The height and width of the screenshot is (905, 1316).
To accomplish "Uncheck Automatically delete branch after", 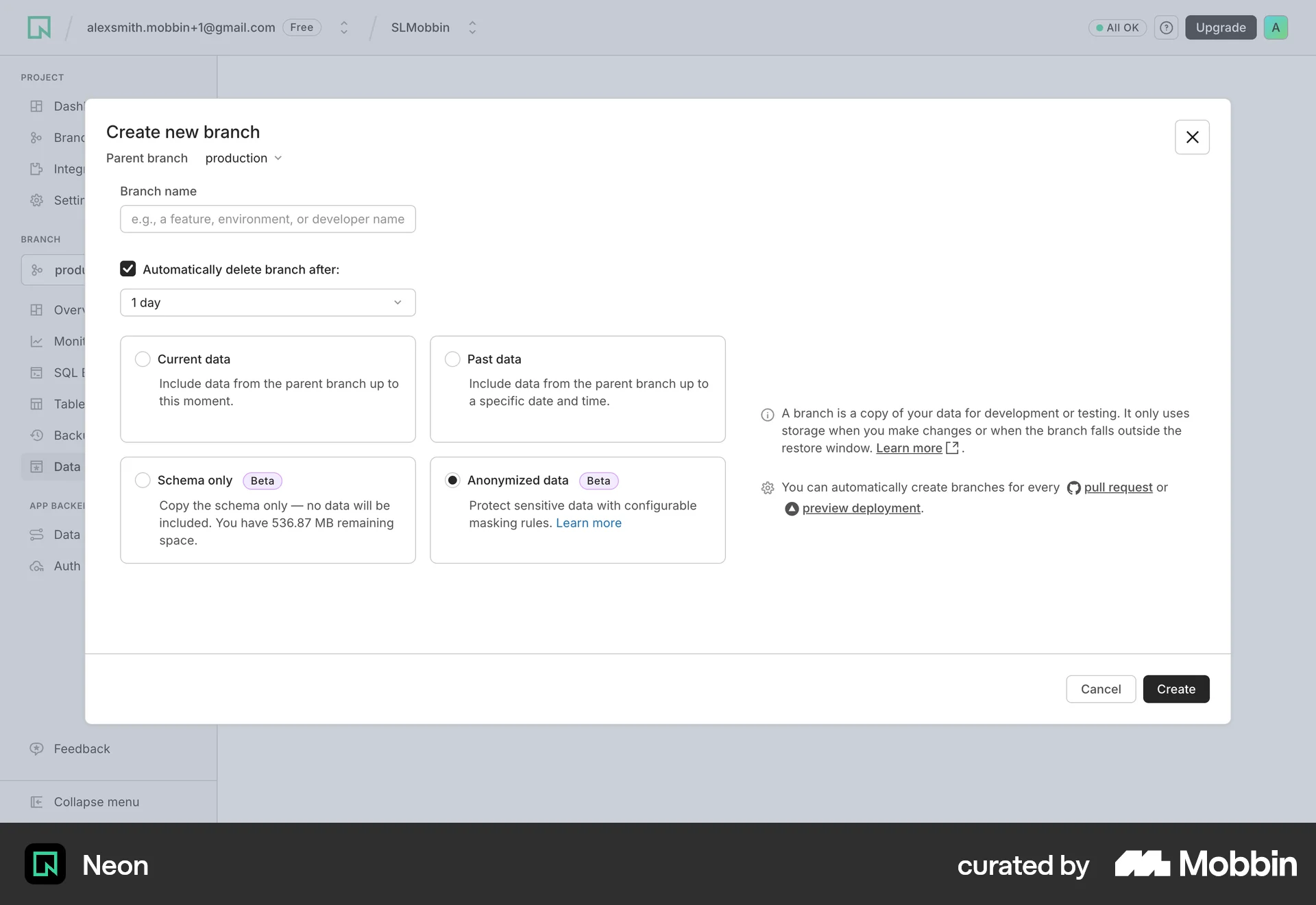I will click(127, 269).
